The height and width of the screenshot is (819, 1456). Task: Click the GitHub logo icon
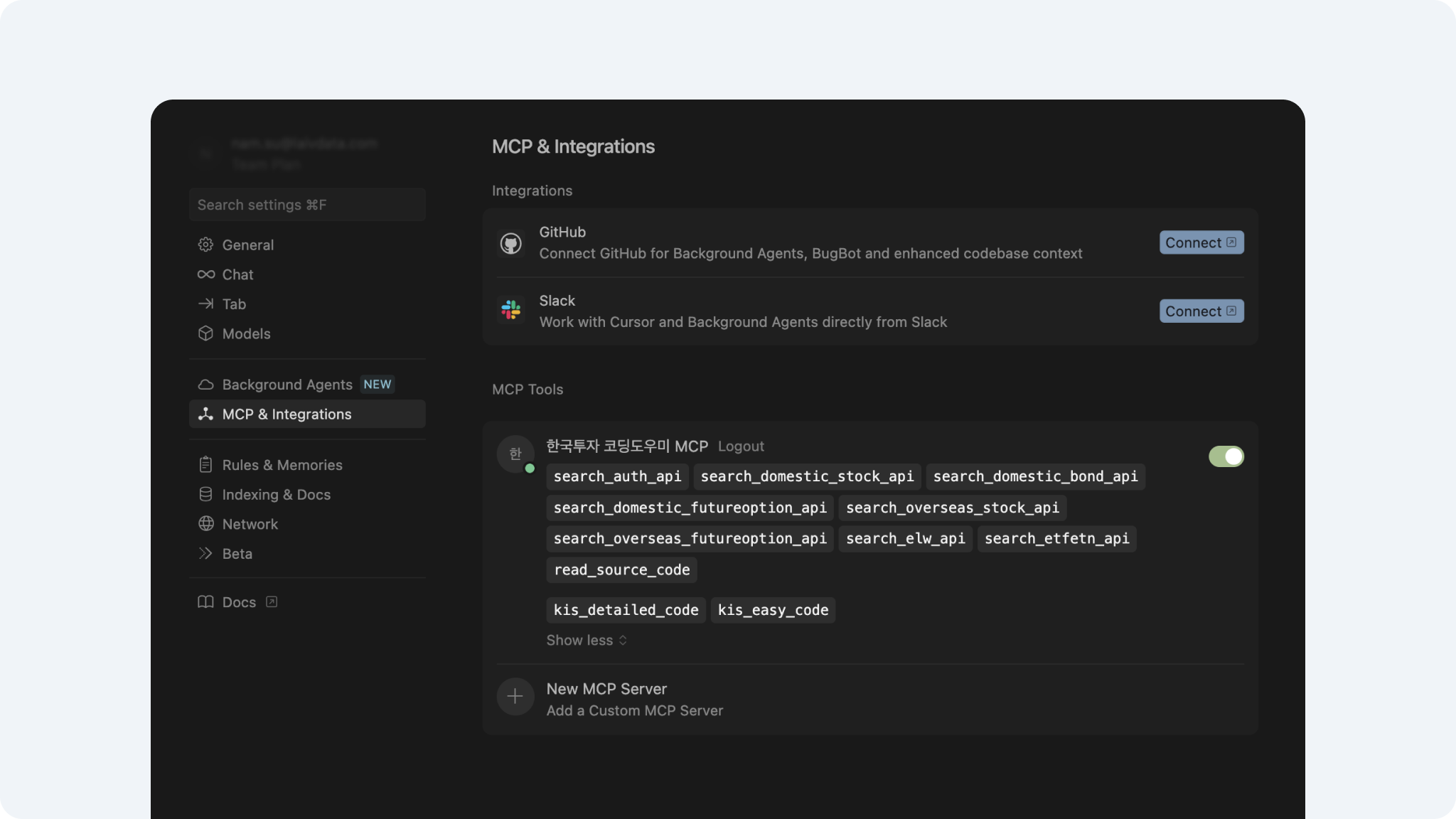coord(510,243)
